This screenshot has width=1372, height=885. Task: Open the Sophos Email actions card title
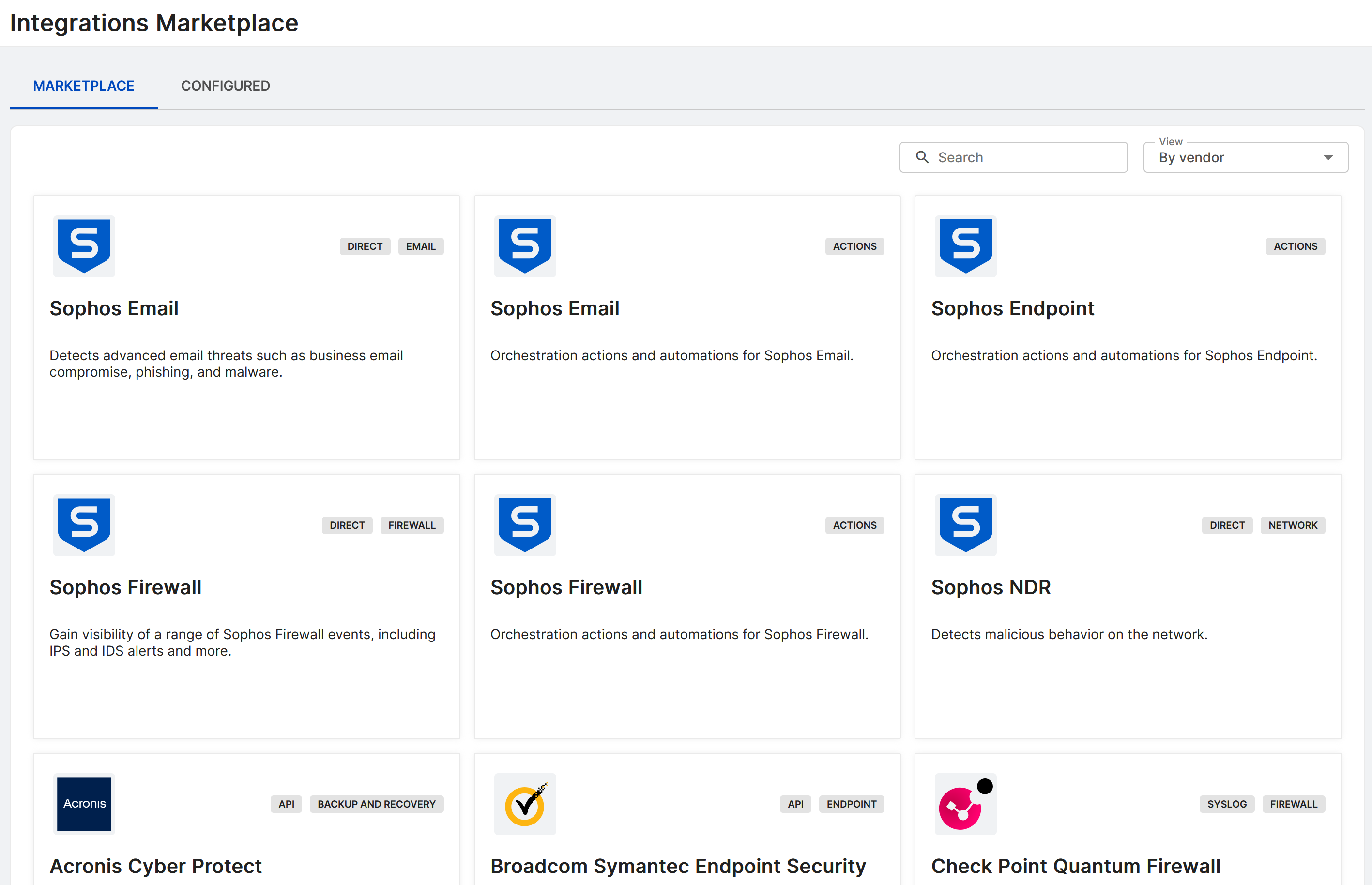coord(554,308)
